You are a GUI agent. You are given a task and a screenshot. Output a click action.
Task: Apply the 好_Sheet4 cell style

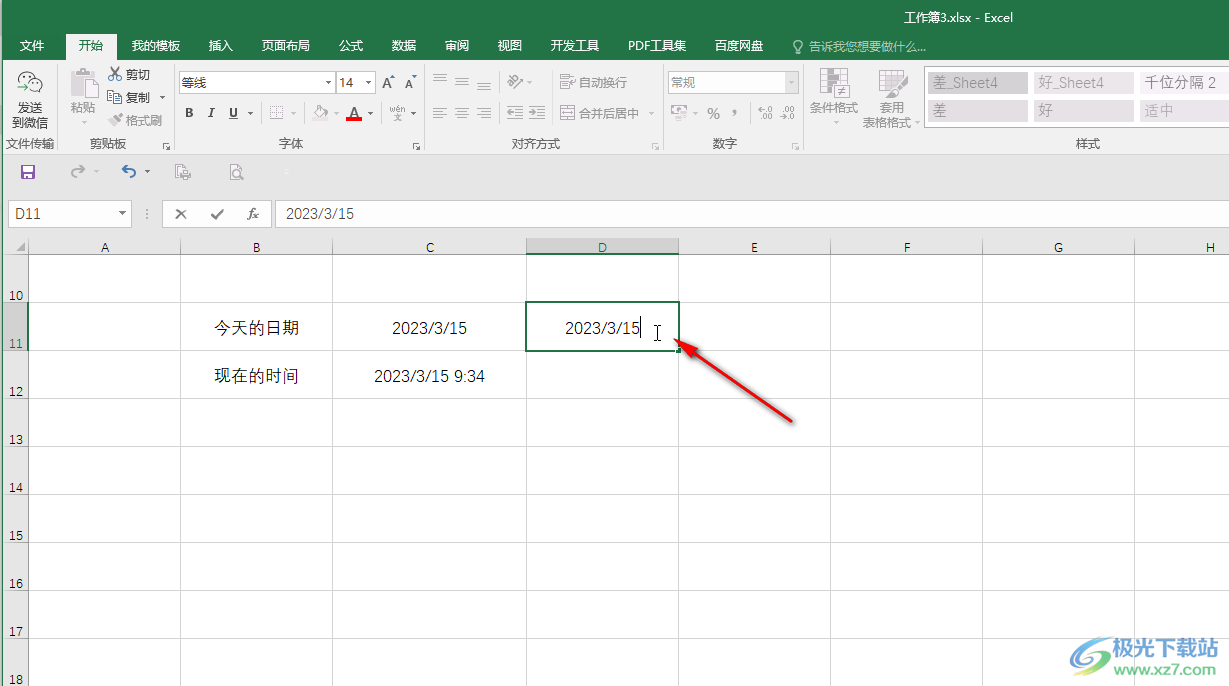click(1084, 83)
